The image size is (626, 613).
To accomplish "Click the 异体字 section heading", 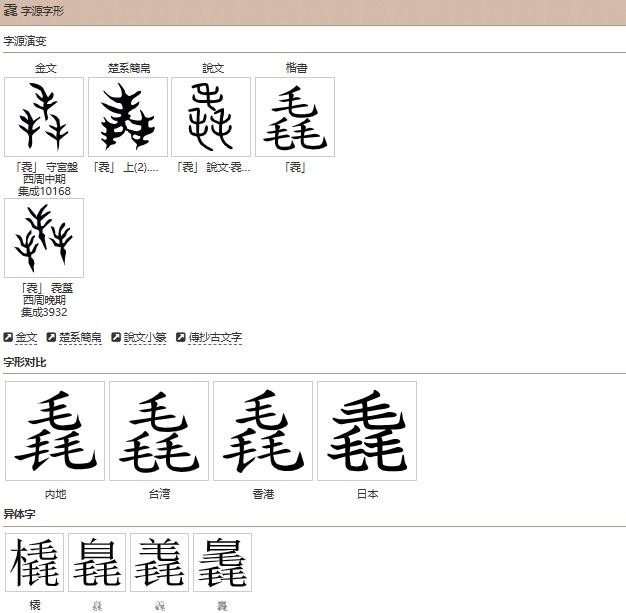I will coord(18,515).
